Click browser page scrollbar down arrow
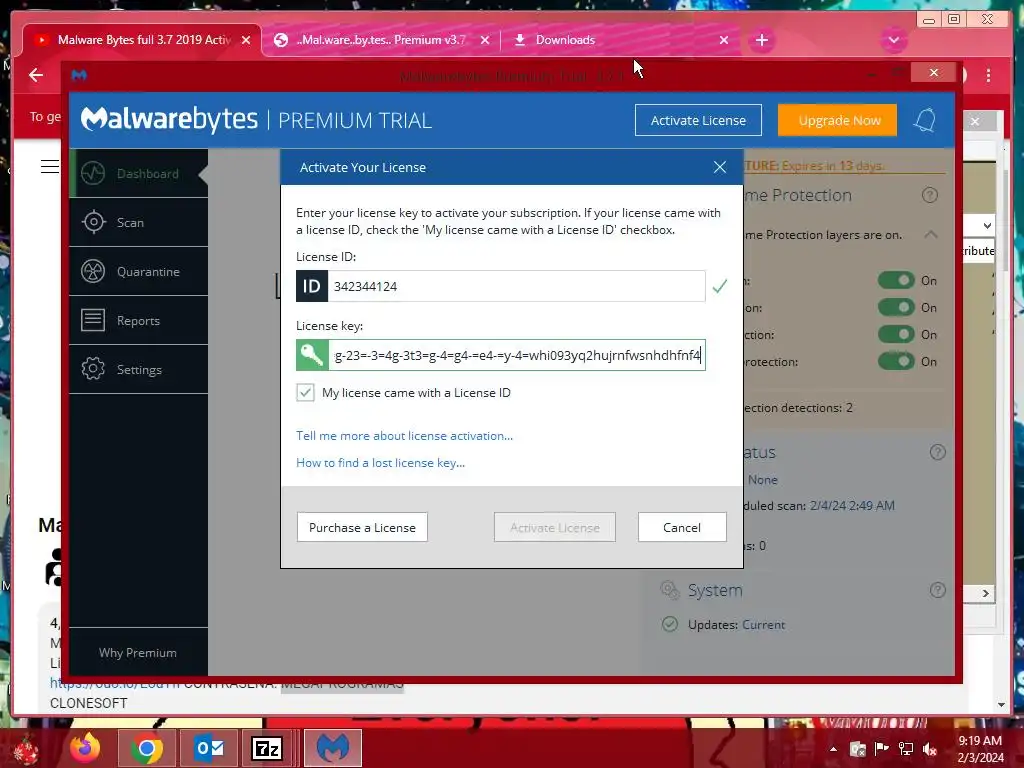The image size is (1024, 768). [x=1001, y=705]
